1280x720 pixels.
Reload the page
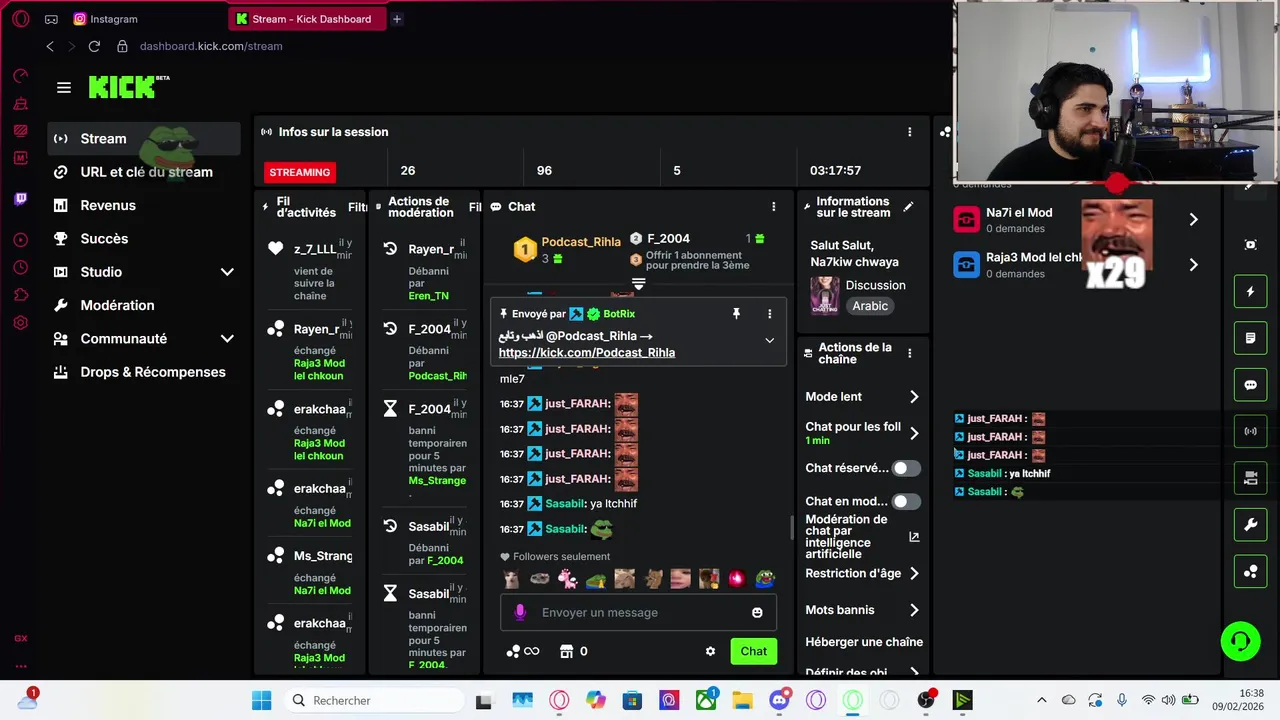(94, 46)
